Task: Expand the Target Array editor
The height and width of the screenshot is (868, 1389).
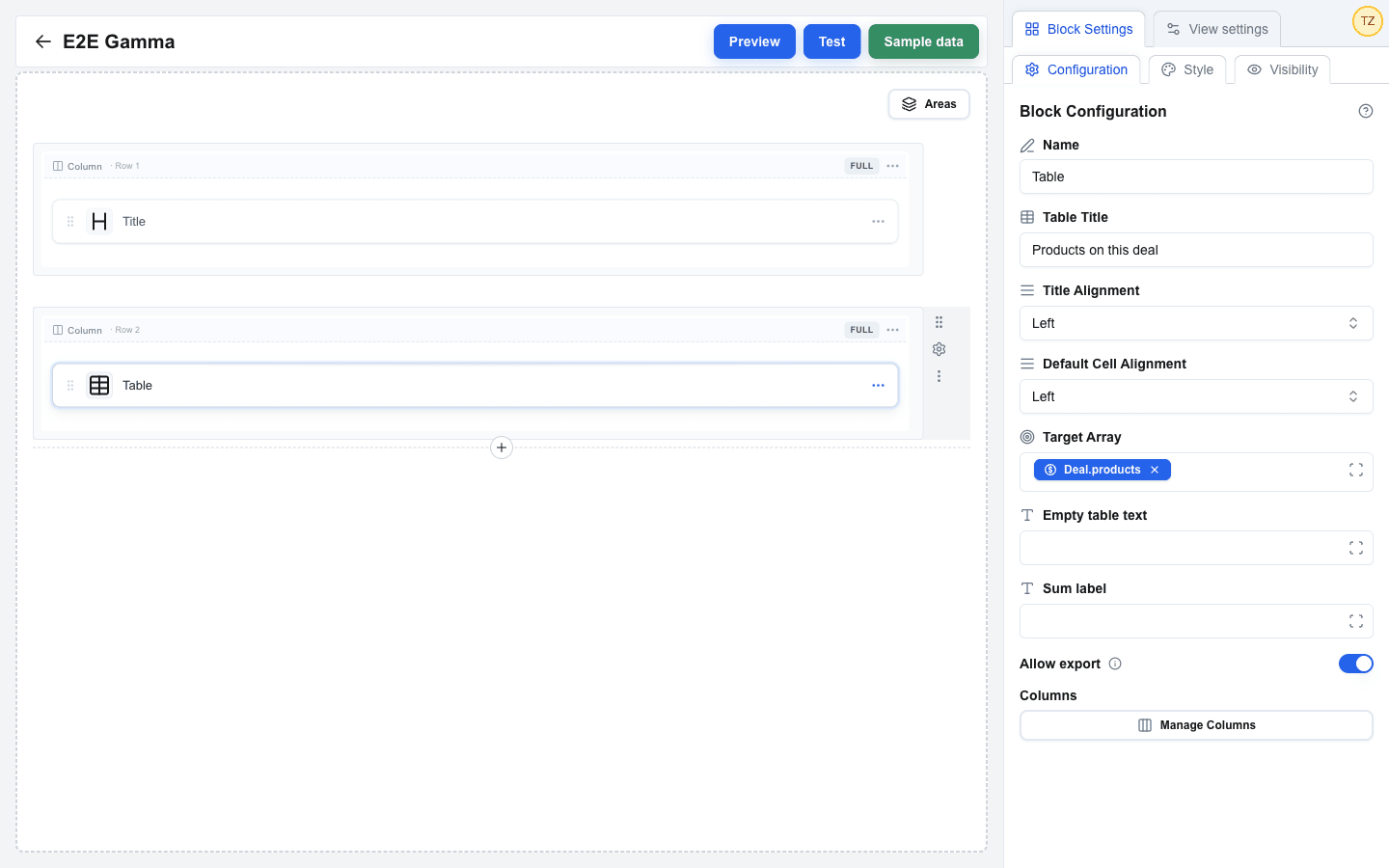Action: point(1356,470)
